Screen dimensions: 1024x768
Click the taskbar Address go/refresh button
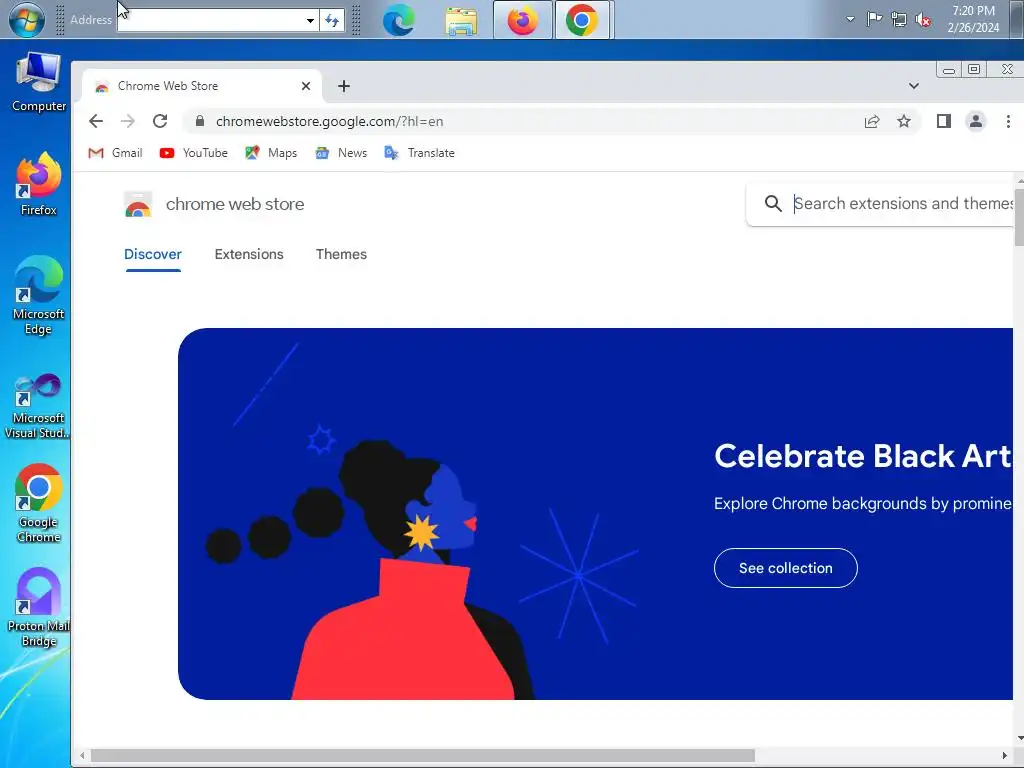332,20
